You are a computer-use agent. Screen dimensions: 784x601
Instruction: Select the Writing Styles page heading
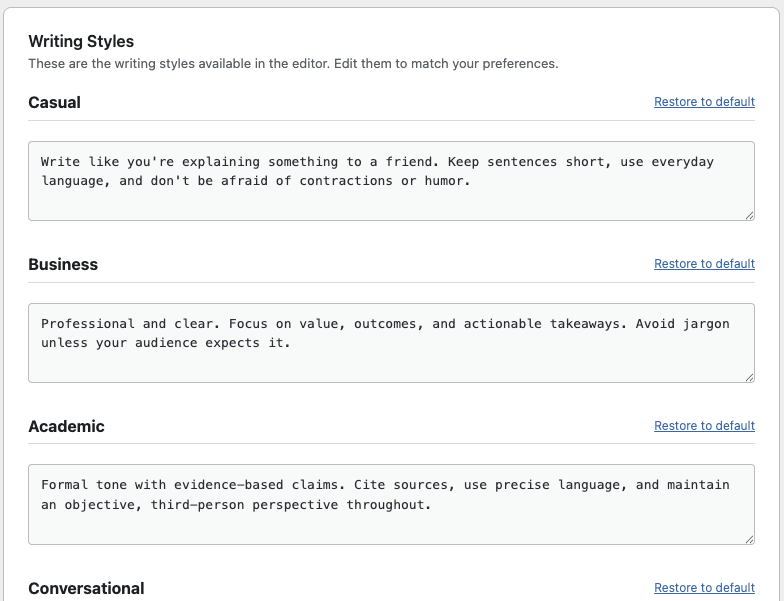coord(81,41)
